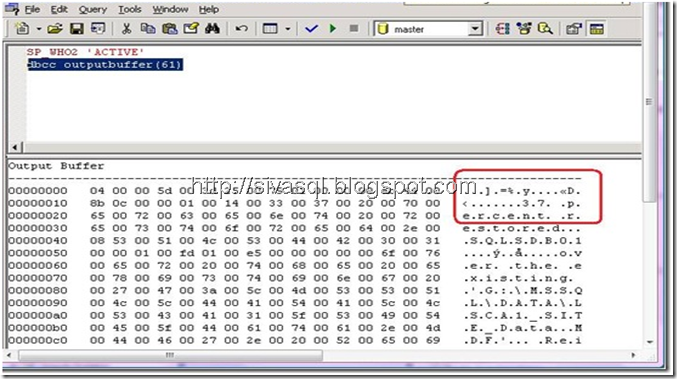Click the window system menu icon
Image resolution: width=677 pixels, height=379 pixels.
(x=11, y=8)
